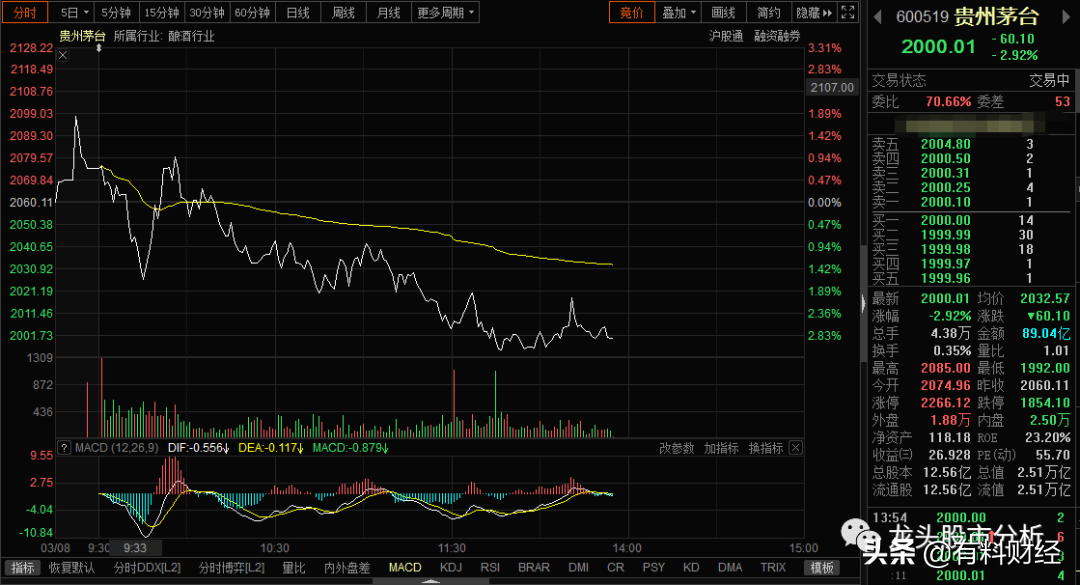Click the 指标 button in bottom bar
1080x585 pixels.
click(x=23, y=568)
